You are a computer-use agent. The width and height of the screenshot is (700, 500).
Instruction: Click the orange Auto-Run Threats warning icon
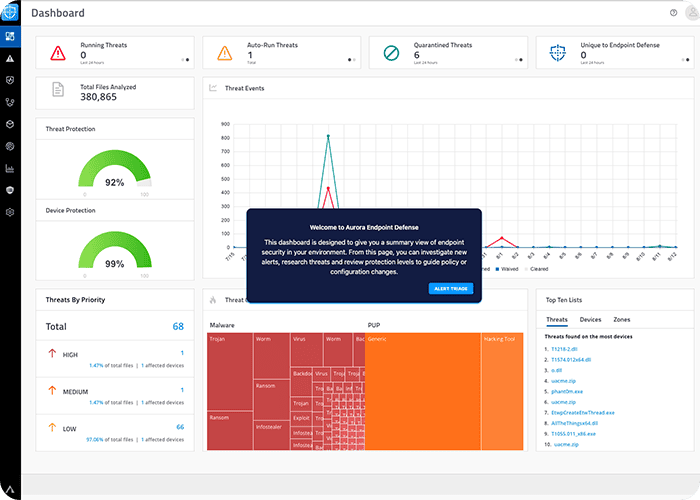pyautogui.click(x=225, y=53)
